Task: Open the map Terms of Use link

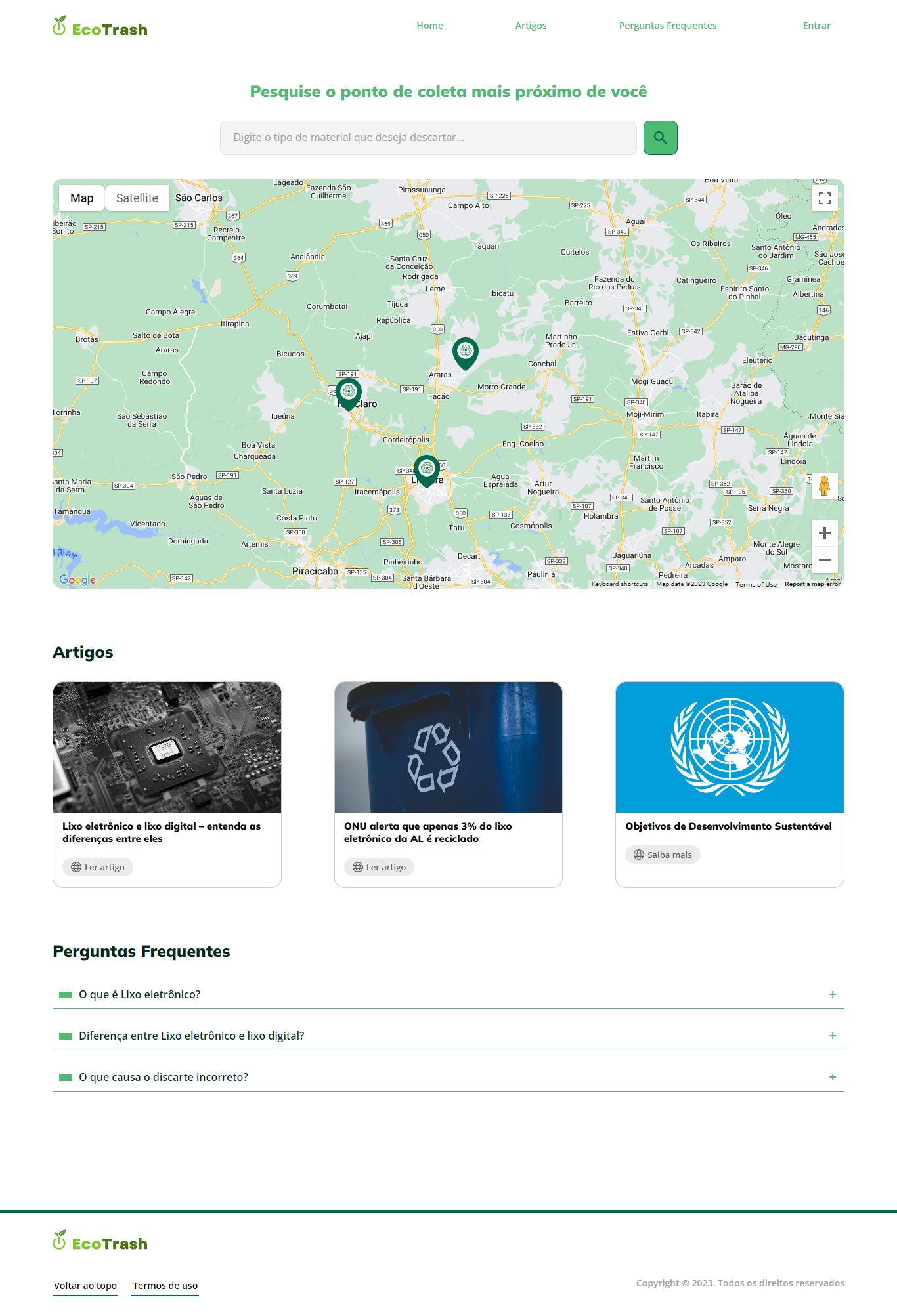Action: tap(756, 584)
